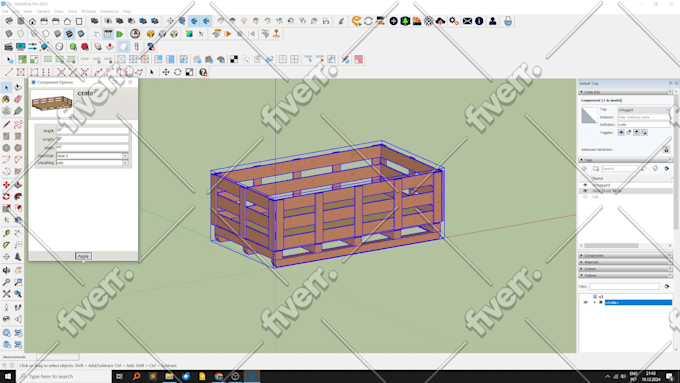Open the Help menu
Viewport: 680px width, 383px height.
127,11
